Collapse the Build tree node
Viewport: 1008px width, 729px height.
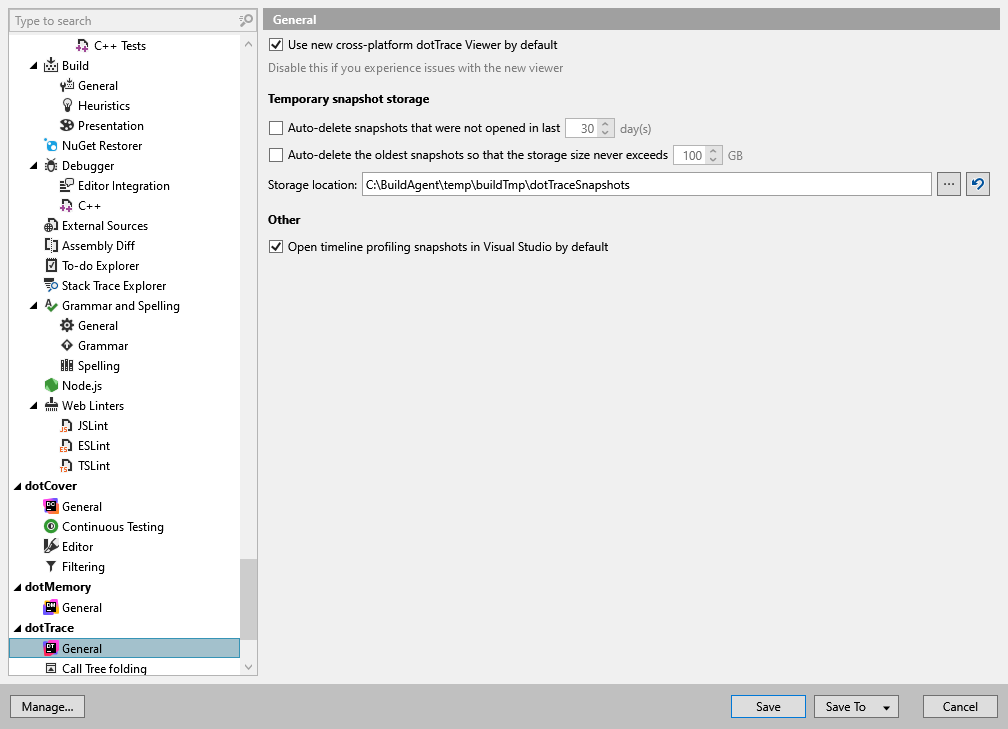34,66
